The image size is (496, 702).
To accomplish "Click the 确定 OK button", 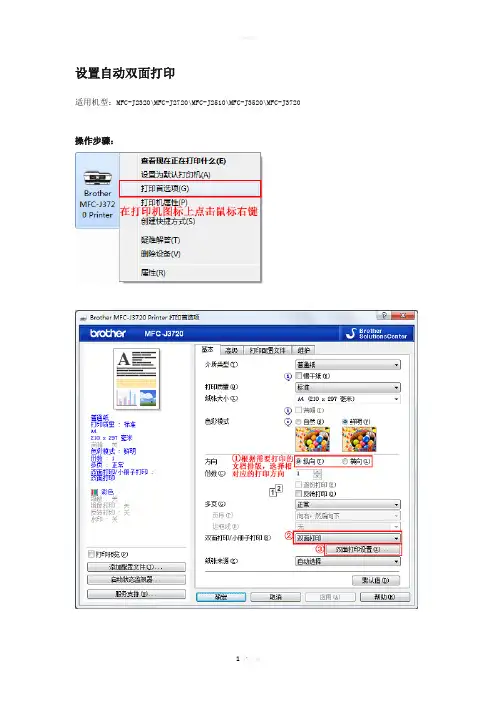I will click(x=221, y=597).
